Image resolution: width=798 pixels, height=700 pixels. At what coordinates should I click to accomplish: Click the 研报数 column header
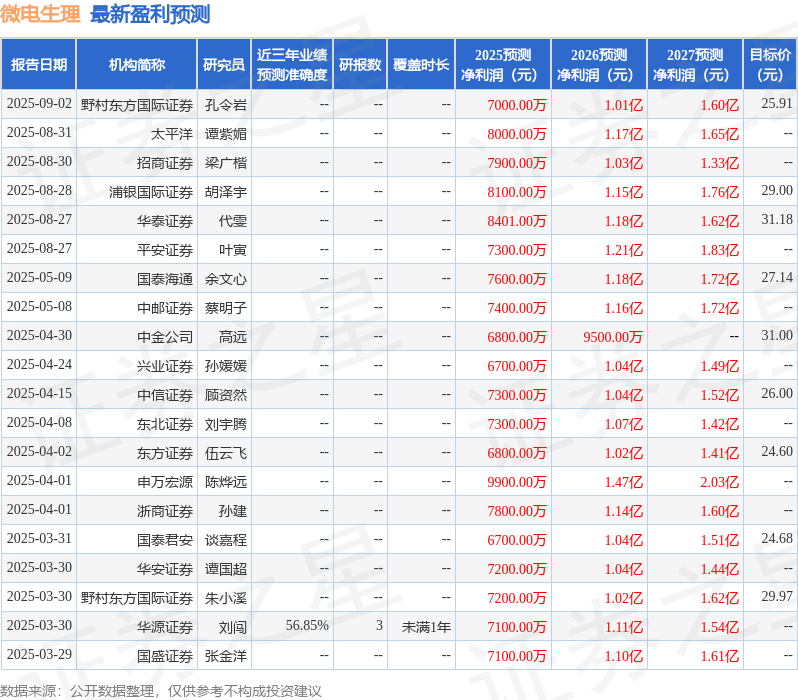click(360, 65)
